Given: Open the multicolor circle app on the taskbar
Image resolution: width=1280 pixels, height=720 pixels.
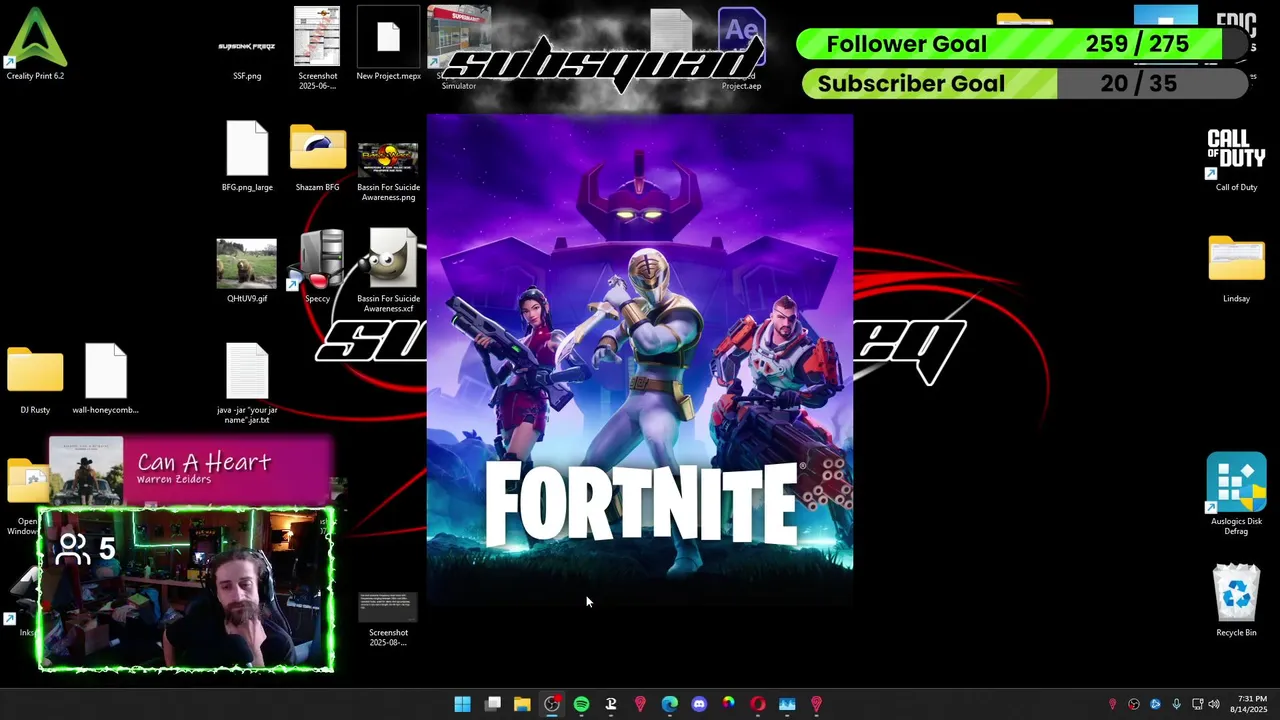Looking at the screenshot, I should pos(729,704).
